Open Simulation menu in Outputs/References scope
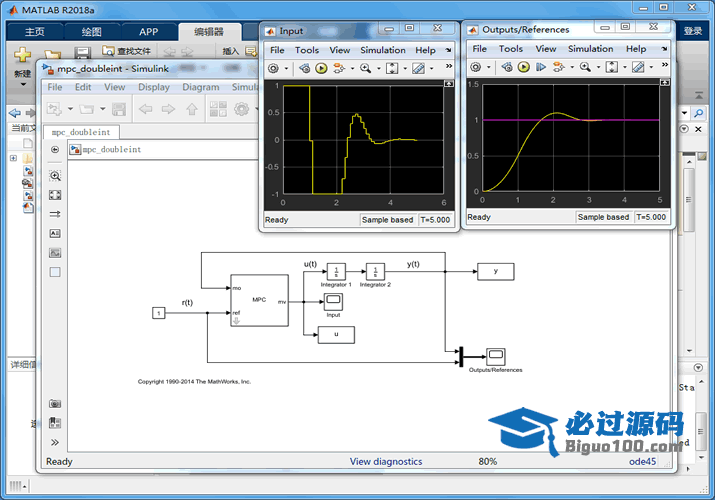Viewport: 715px width, 500px height. point(591,49)
